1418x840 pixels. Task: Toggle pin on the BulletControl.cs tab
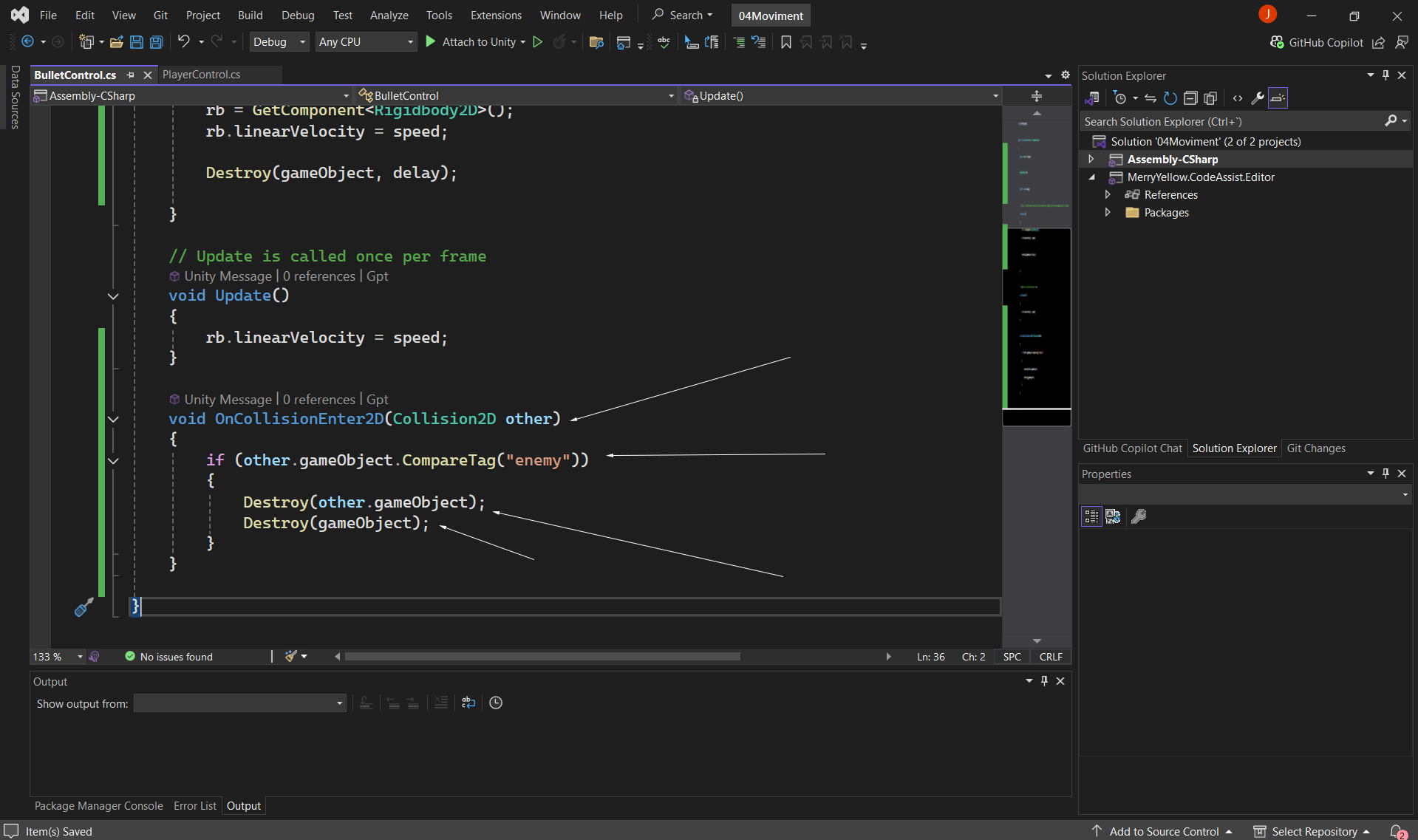pos(131,75)
